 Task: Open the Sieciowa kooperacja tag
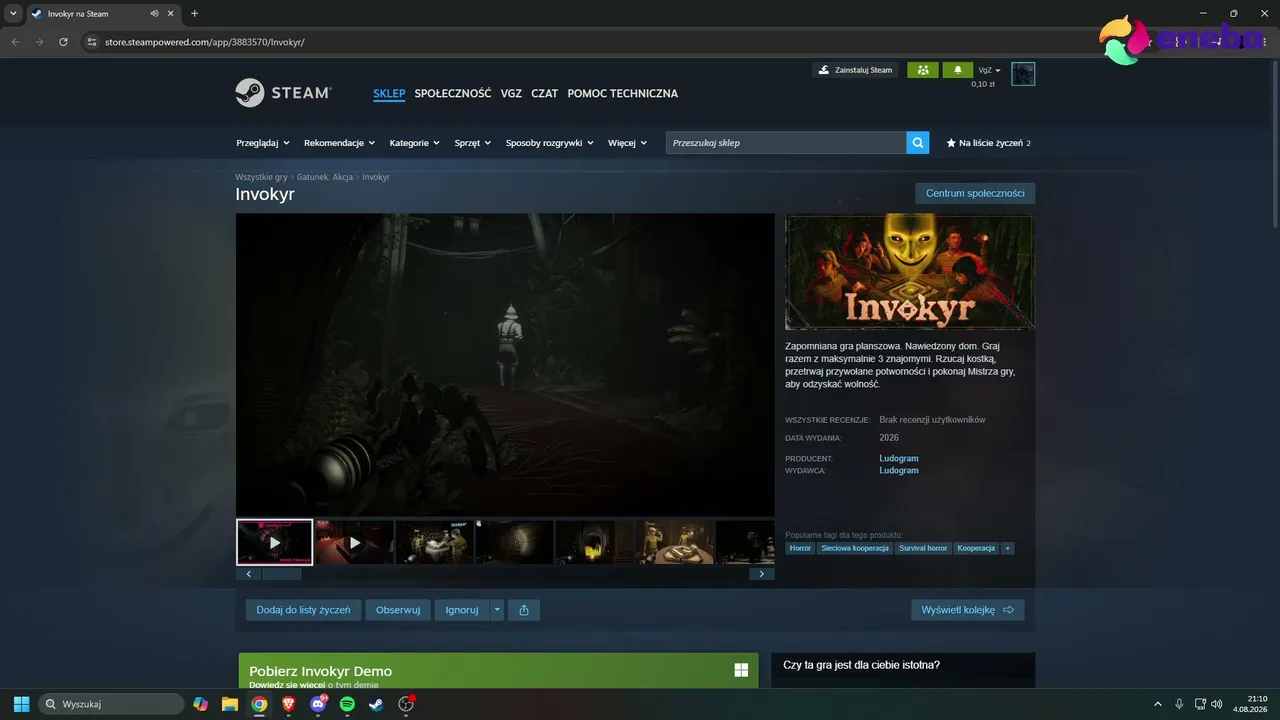point(855,548)
